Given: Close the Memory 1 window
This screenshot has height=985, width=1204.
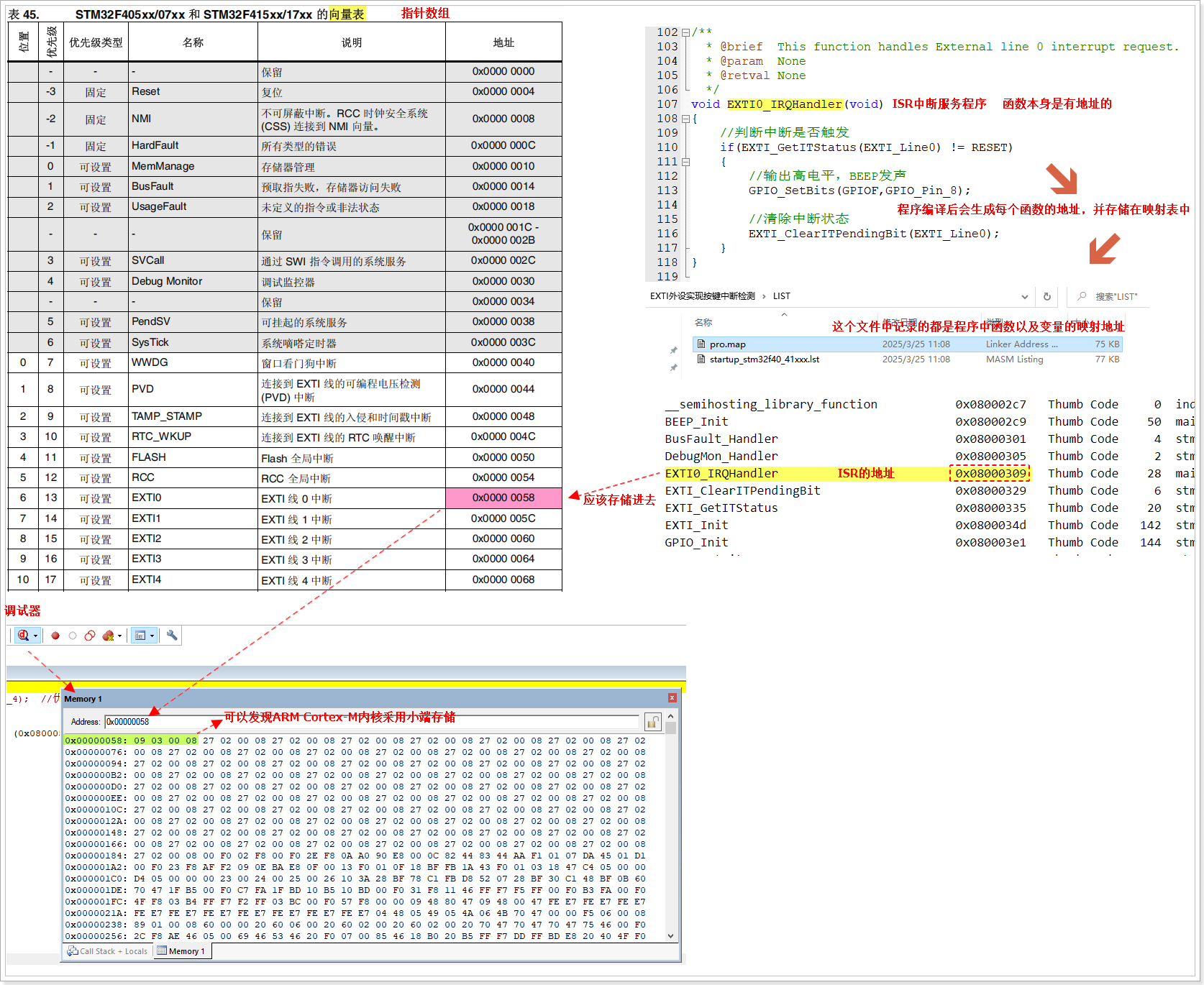Looking at the screenshot, I should tap(672, 698).
